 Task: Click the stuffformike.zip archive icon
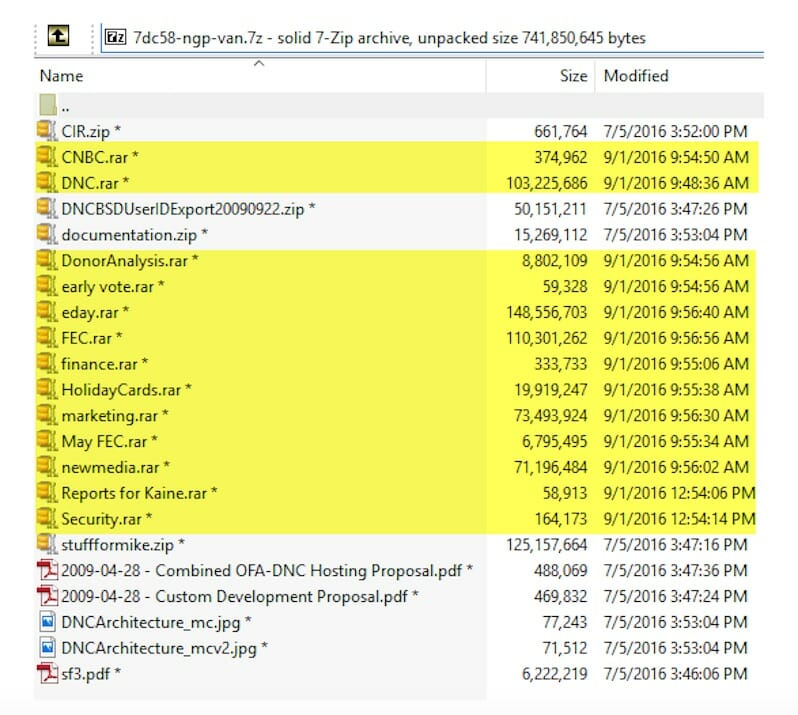point(47,545)
